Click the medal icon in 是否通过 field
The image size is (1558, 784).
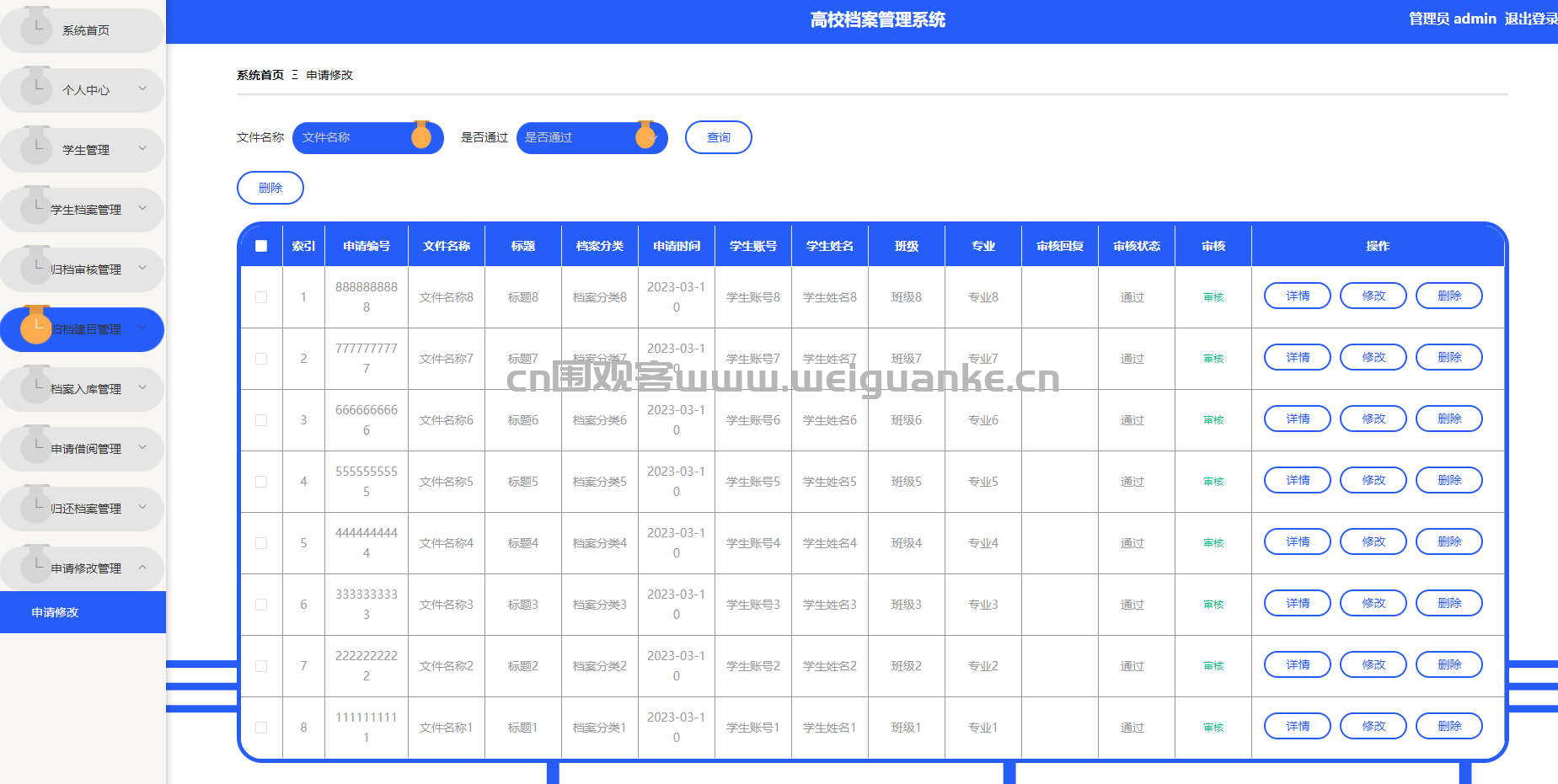click(x=645, y=136)
